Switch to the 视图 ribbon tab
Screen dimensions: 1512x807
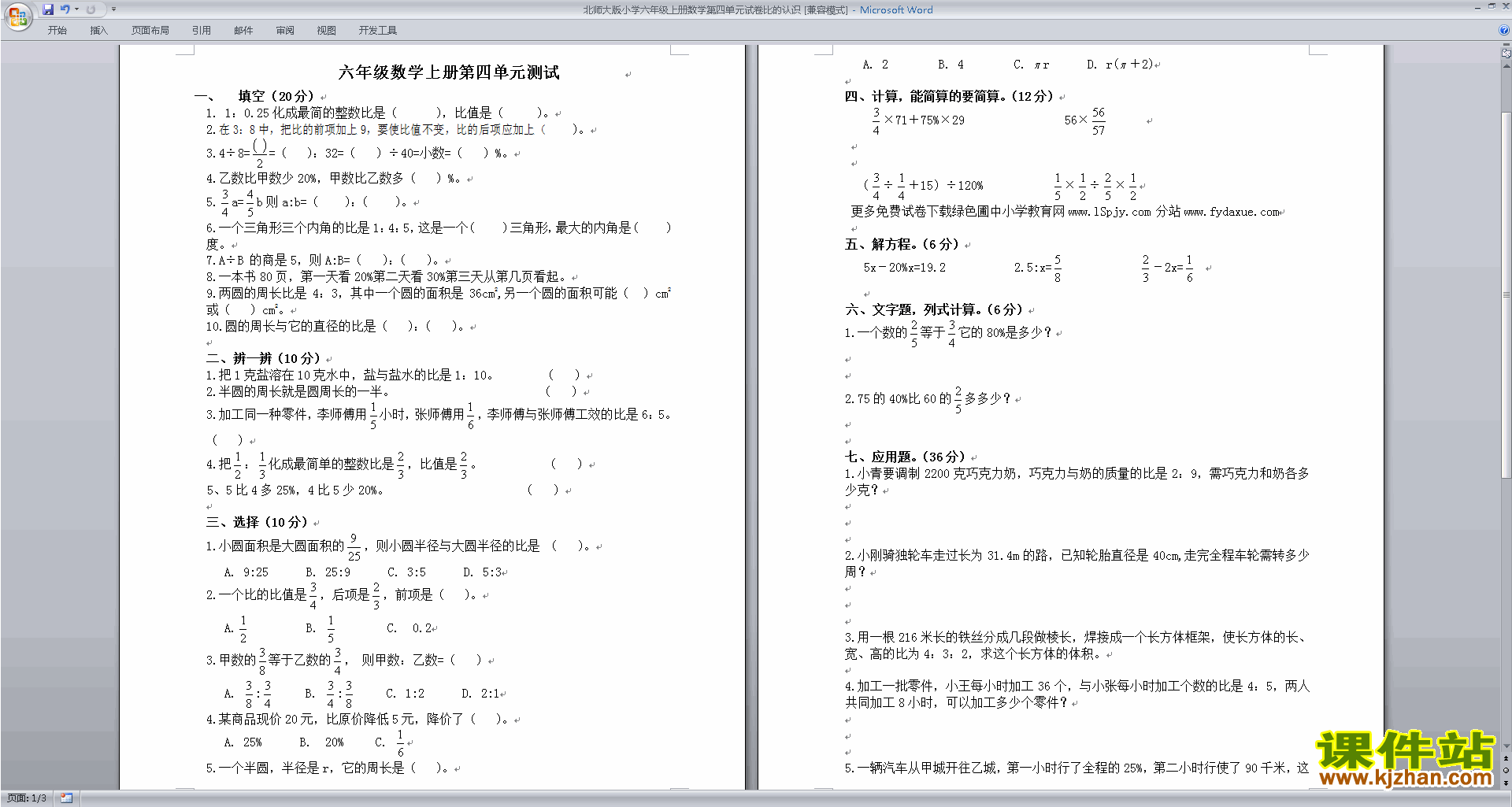(x=327, y=31)
